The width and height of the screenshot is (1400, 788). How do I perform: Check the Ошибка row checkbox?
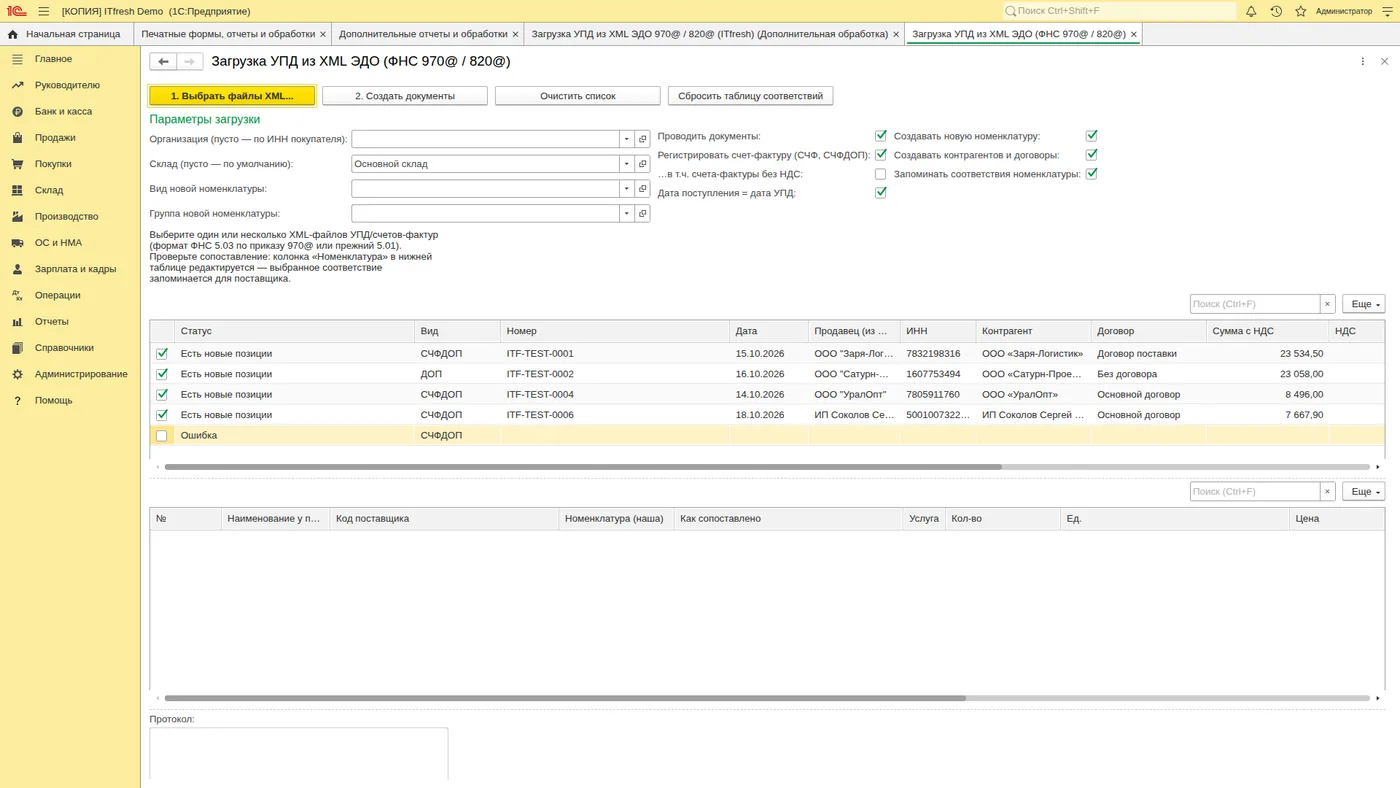(x=162, y=436)
